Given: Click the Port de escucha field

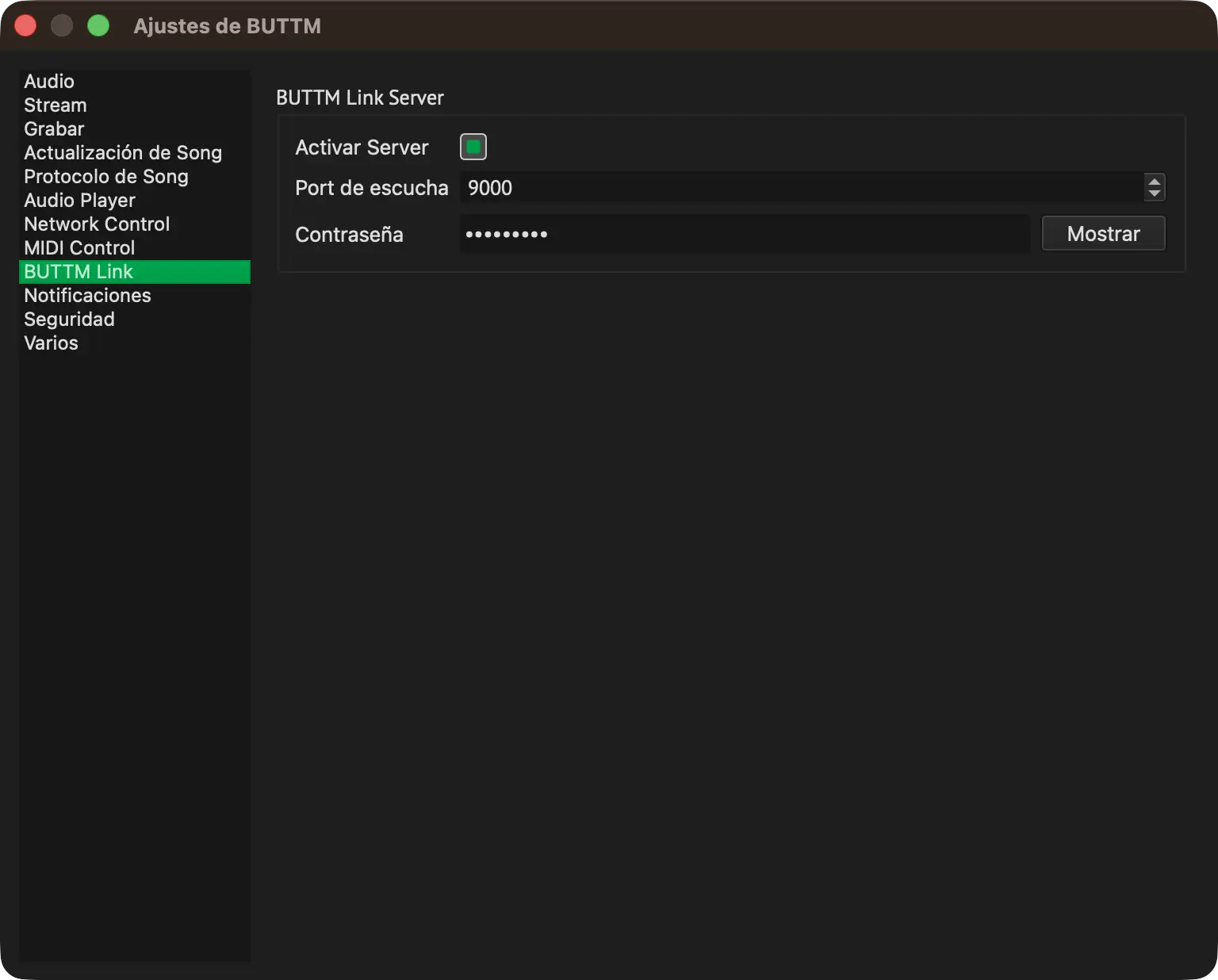Looking at the screenshot, I should click(801, 188).
